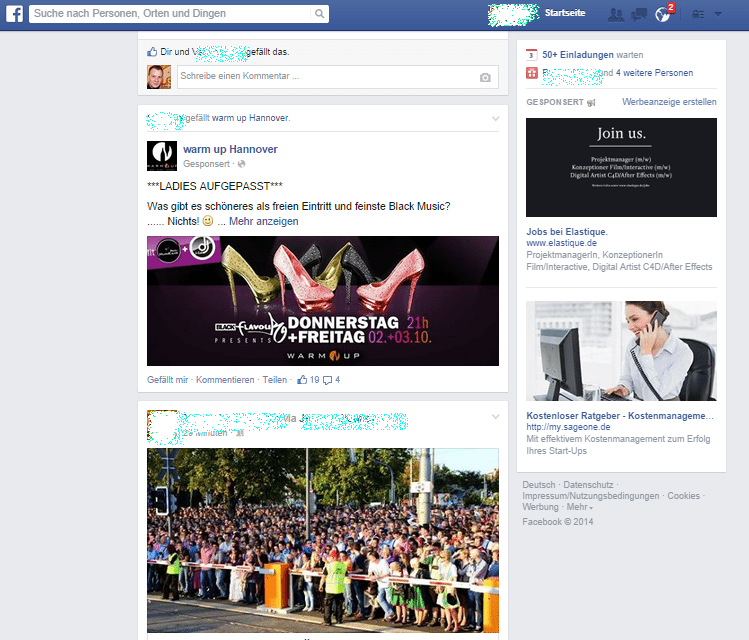Click the search magnifier icon
Screen dimensions: 749x640
(320, 14)
